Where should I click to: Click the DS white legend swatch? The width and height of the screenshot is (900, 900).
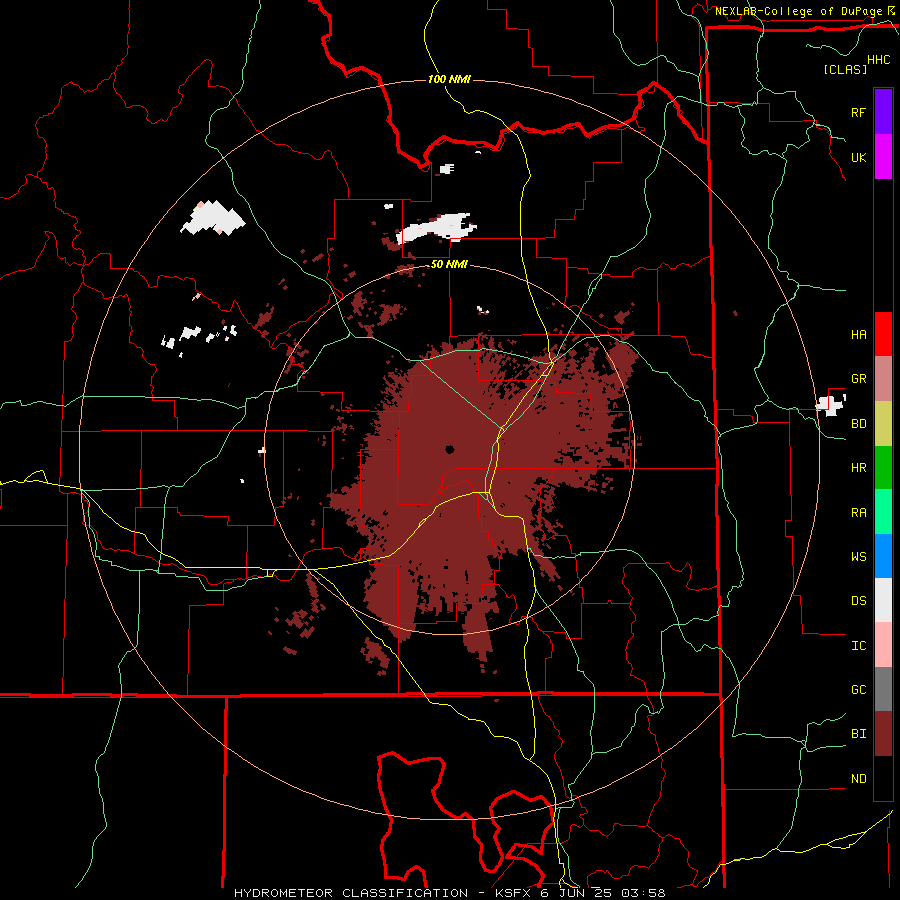tap(883, 600)
